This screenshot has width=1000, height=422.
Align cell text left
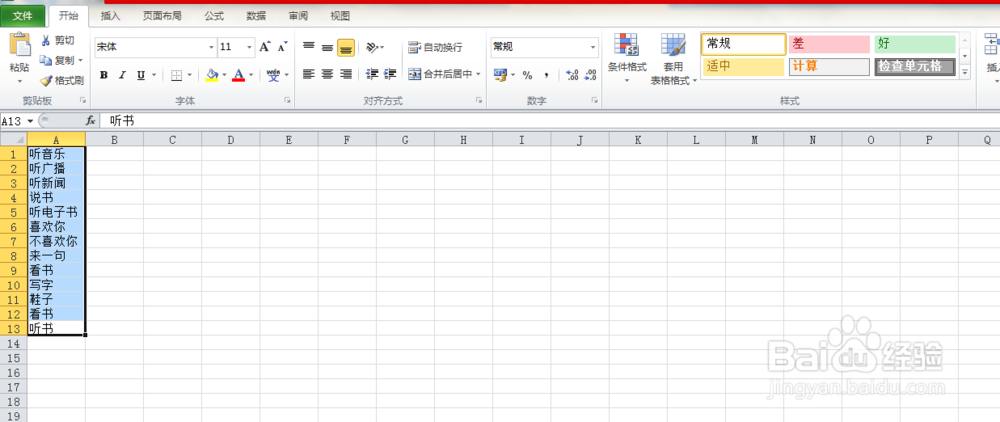coord(309,74)
